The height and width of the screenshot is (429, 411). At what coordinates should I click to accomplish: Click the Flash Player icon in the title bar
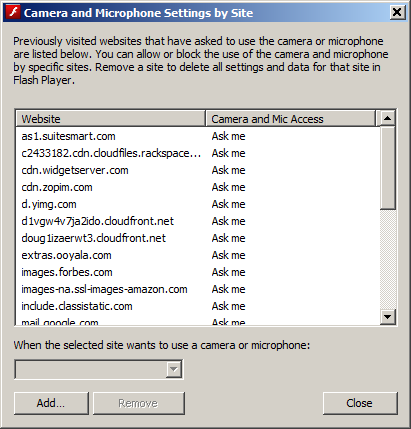point(13,13)
